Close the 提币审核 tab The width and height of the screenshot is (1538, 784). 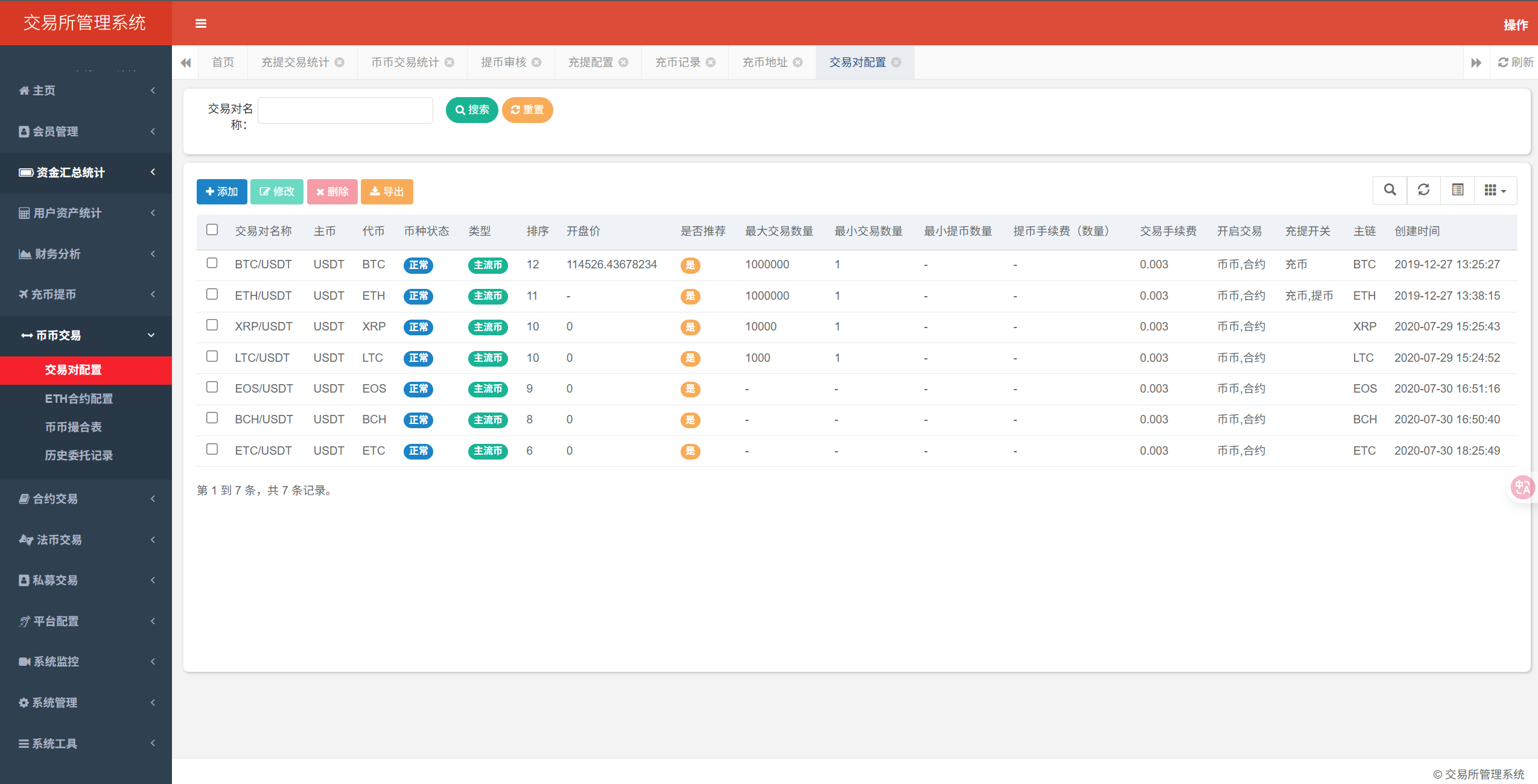tap(536, 63)
